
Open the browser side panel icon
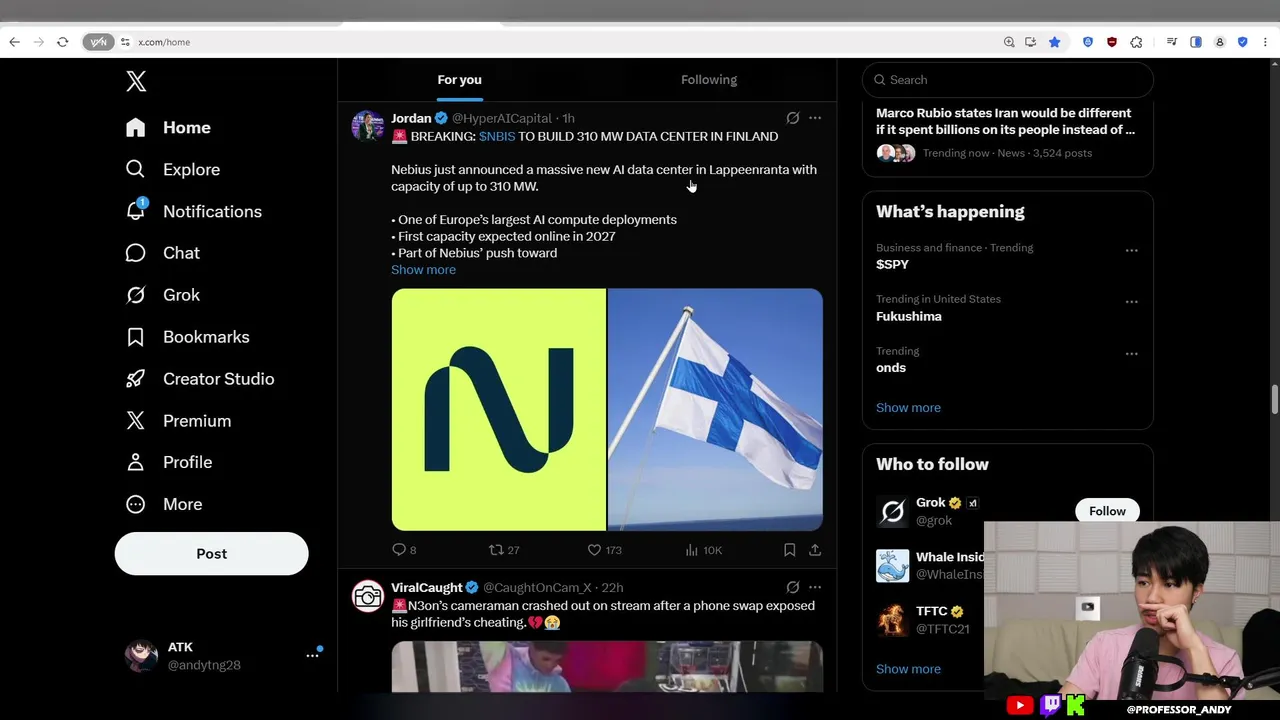pyautogui.click(x=1195, y=42)
